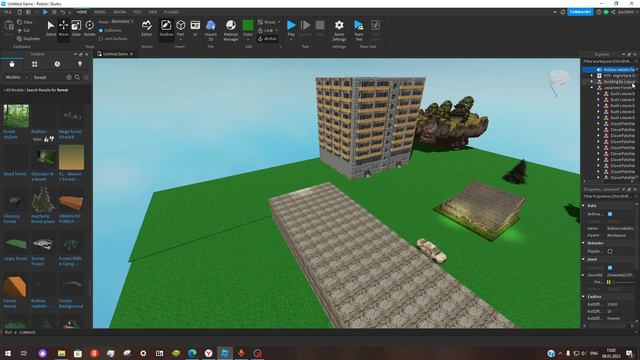Open the Recent tab in Toolbox

click(x=57, y=64)
